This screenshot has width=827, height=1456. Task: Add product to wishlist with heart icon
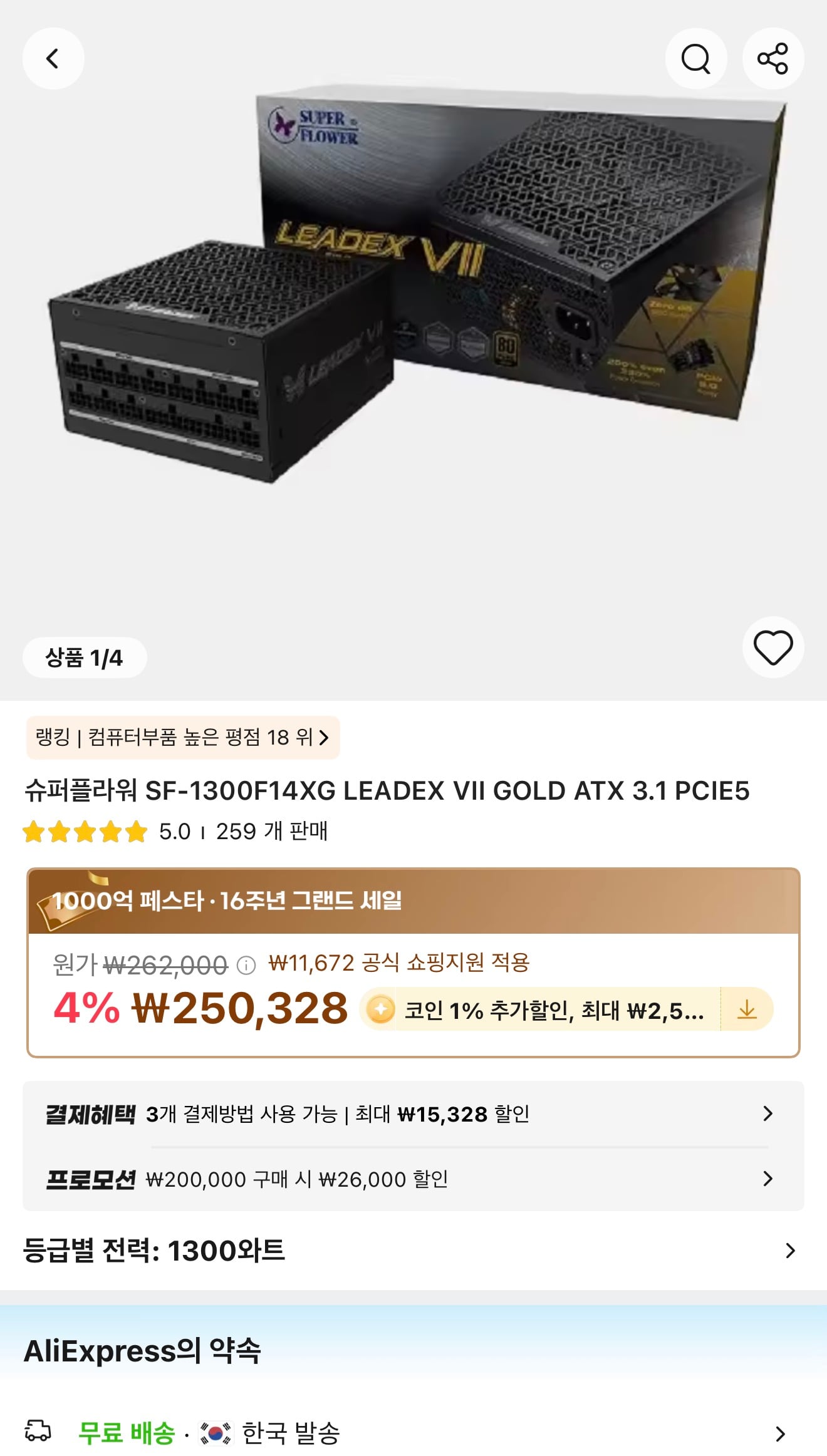(772, 648)
